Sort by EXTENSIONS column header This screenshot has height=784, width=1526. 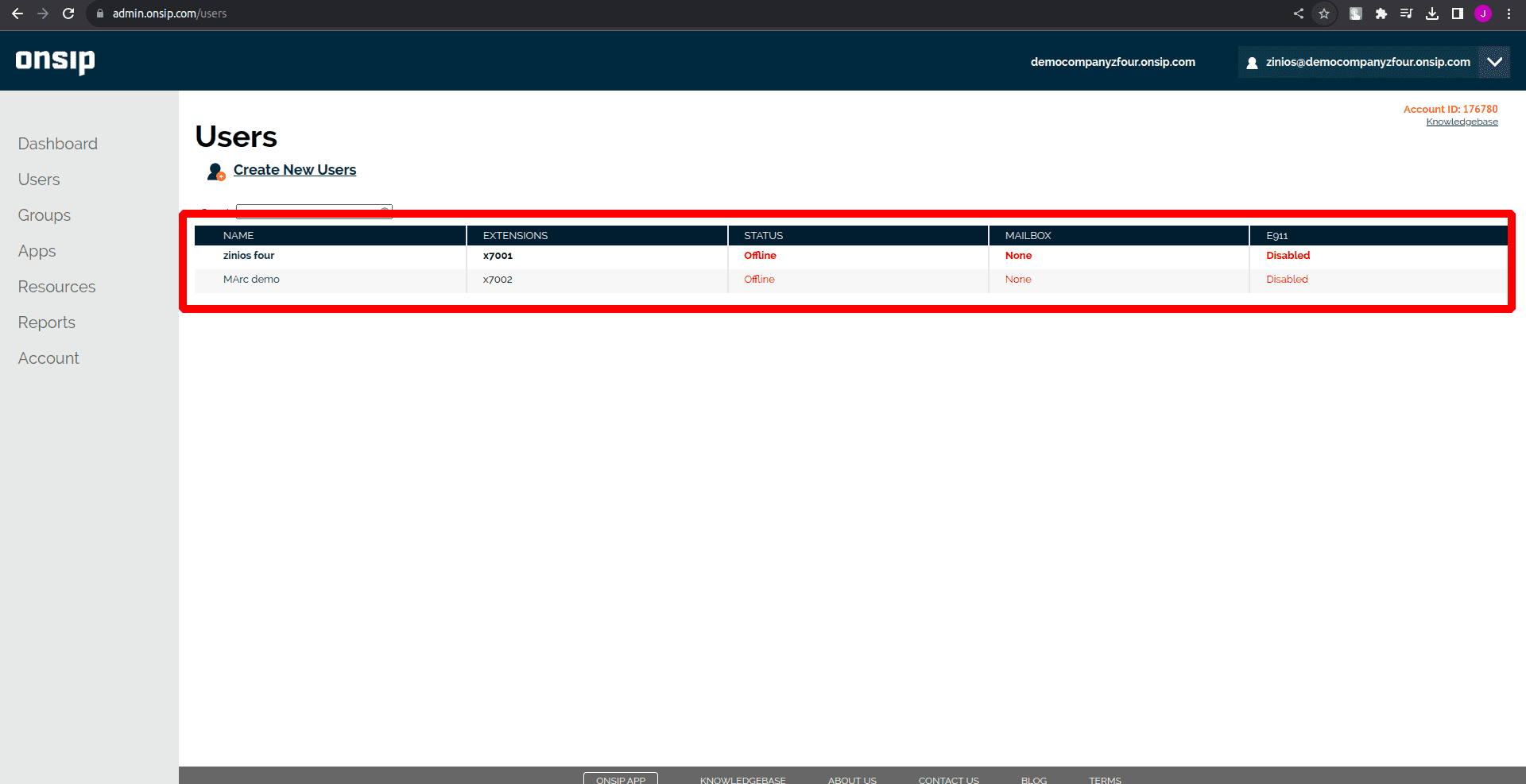point(515,236)
